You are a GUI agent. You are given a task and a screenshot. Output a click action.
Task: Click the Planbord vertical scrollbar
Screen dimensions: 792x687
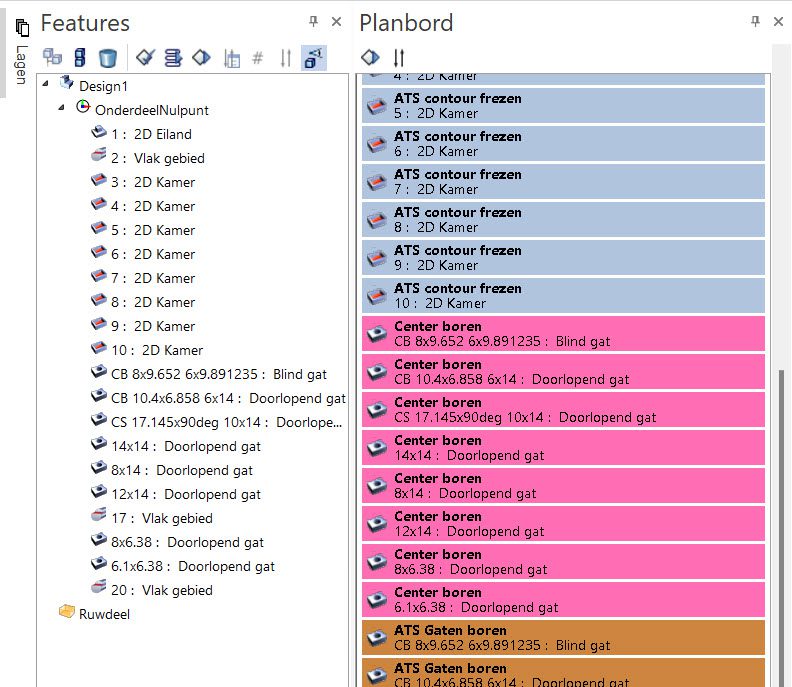pyautogui.click(x=781, y=528)
